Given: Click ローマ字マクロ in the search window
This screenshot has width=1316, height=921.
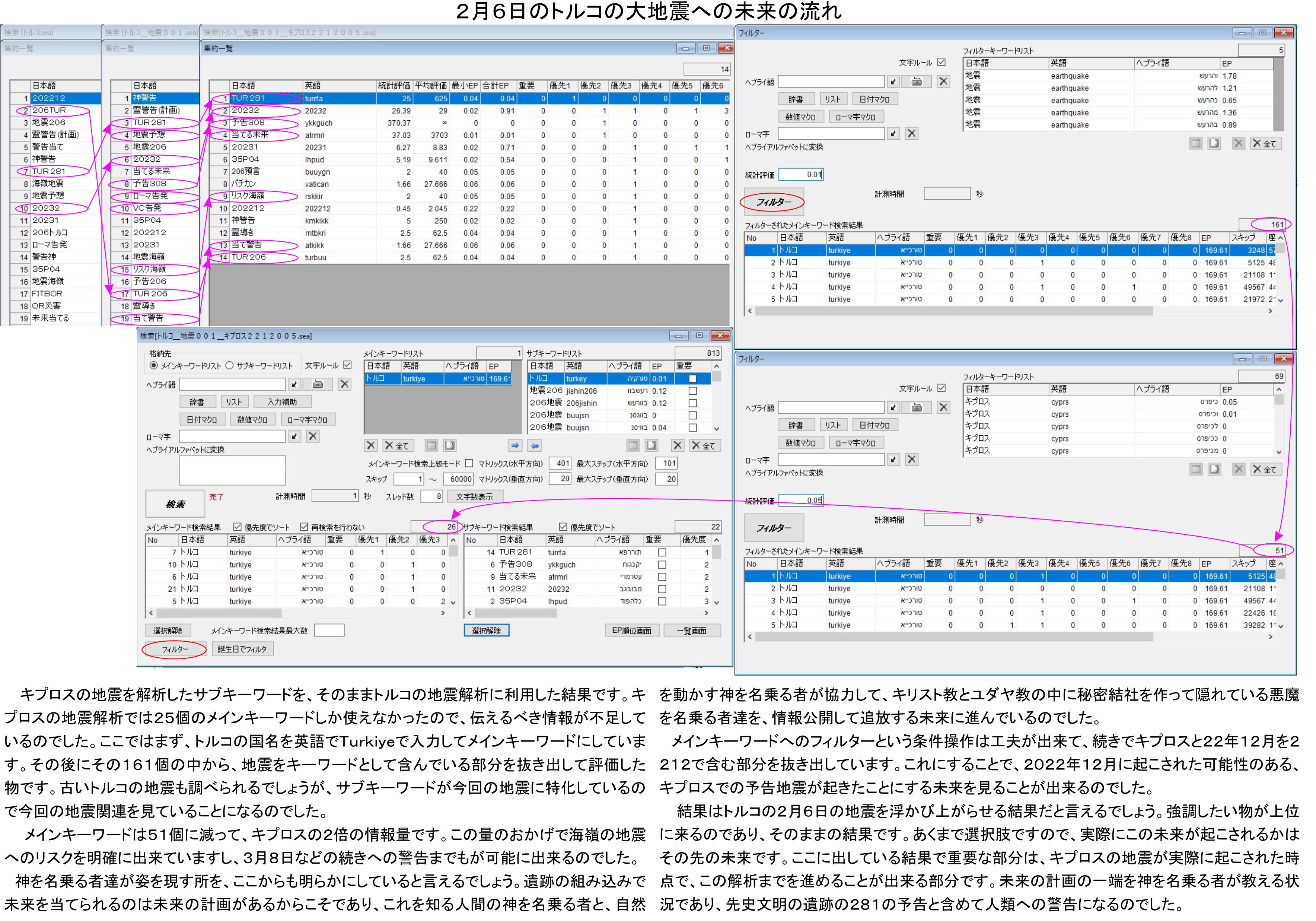Looking at the screenshot, I should tap(308, 420).
